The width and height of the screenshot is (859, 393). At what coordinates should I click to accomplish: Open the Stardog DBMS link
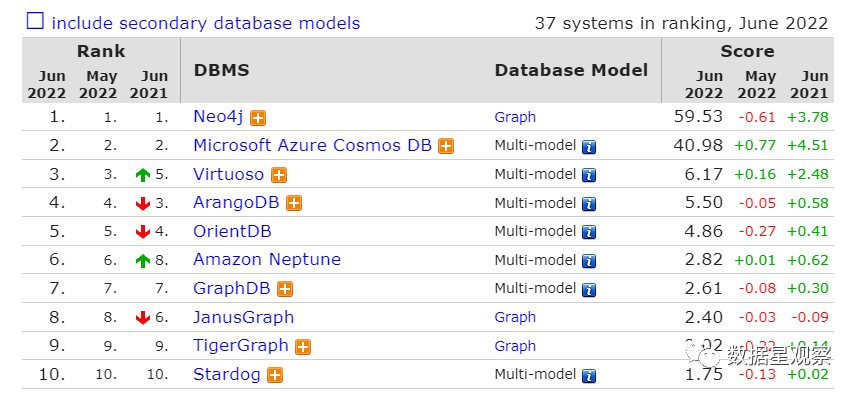tap(227, 374)
